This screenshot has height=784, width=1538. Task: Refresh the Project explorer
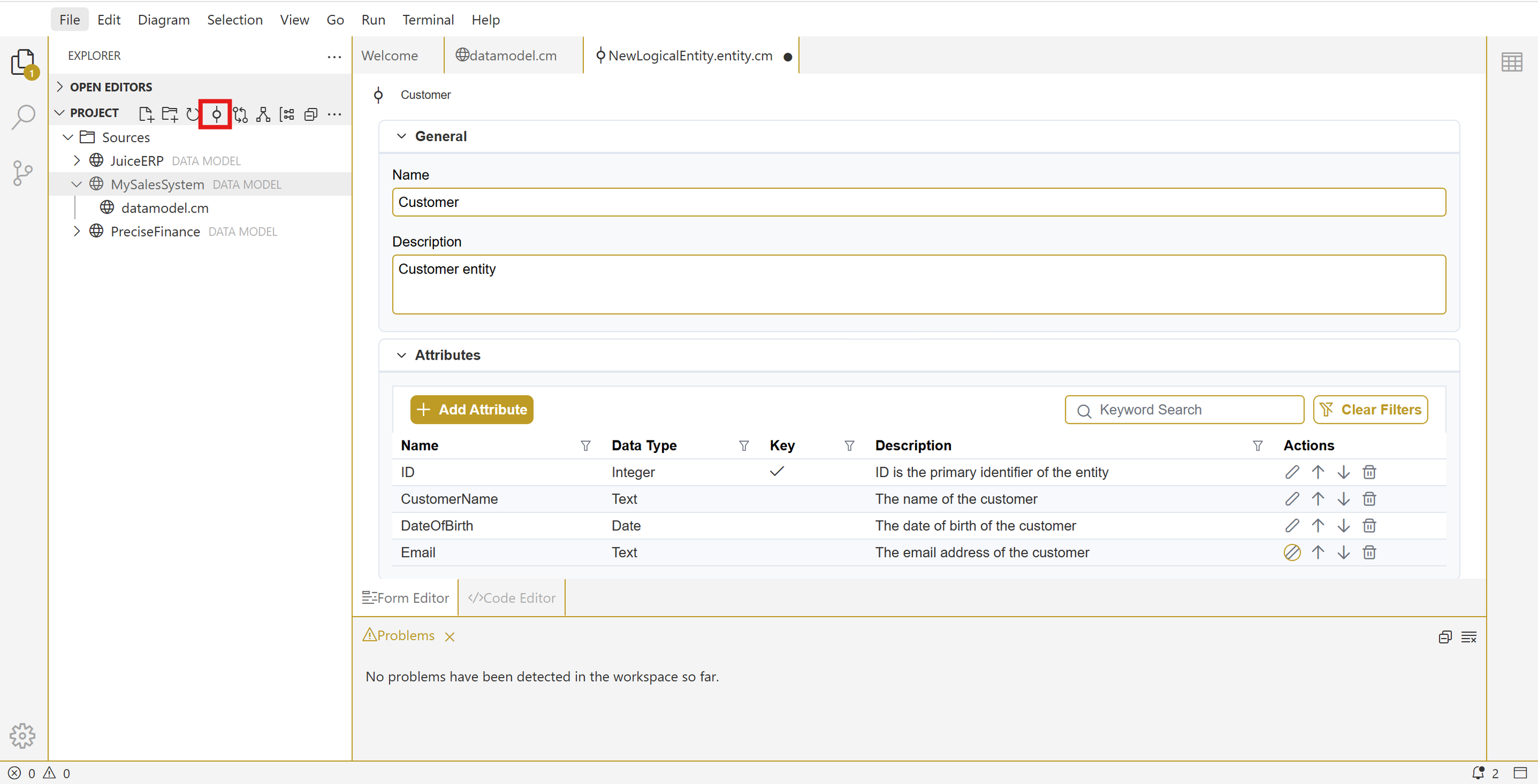[x=192, y=114]
